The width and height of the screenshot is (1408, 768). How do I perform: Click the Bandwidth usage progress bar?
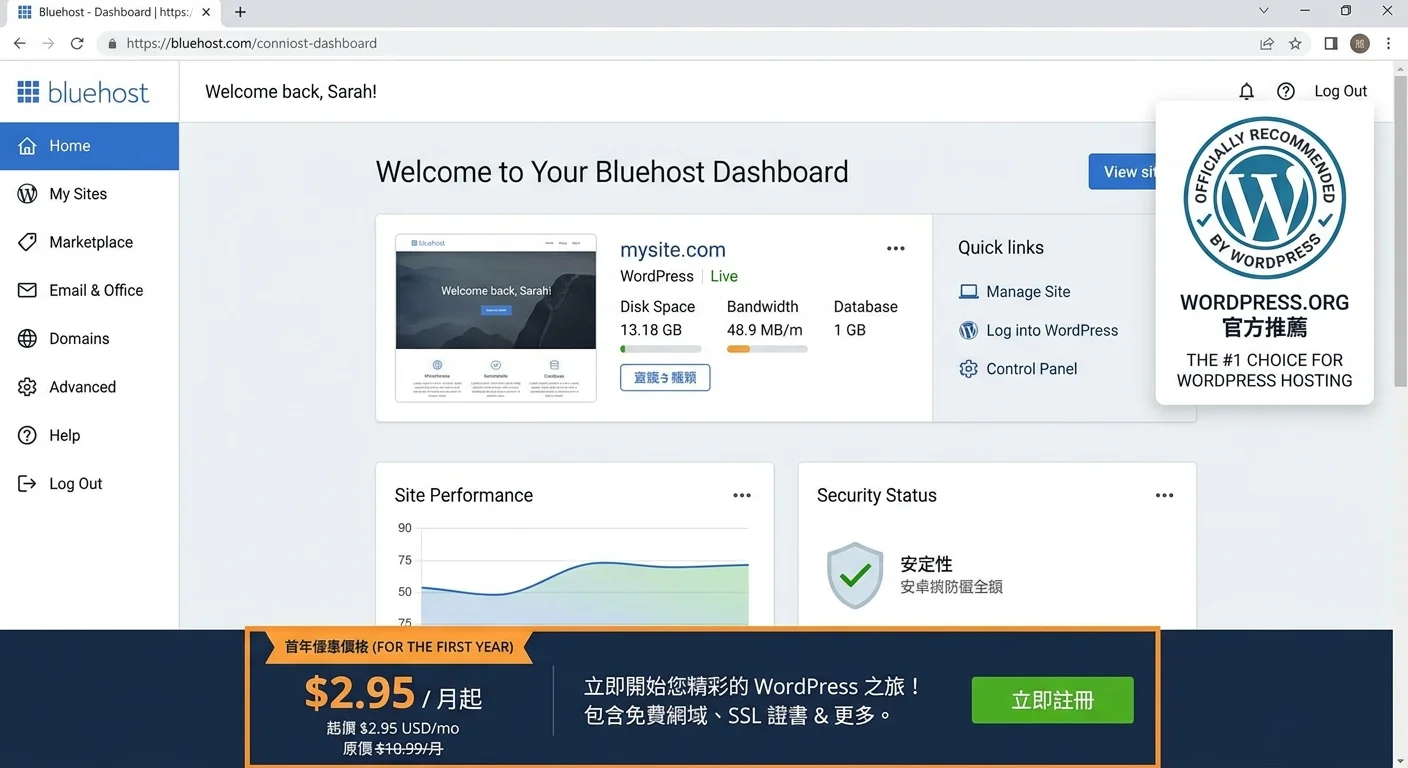[766, 348]
